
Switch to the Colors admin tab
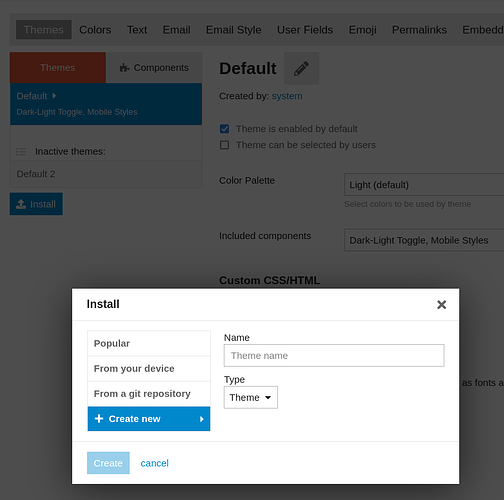pos(95,30)
